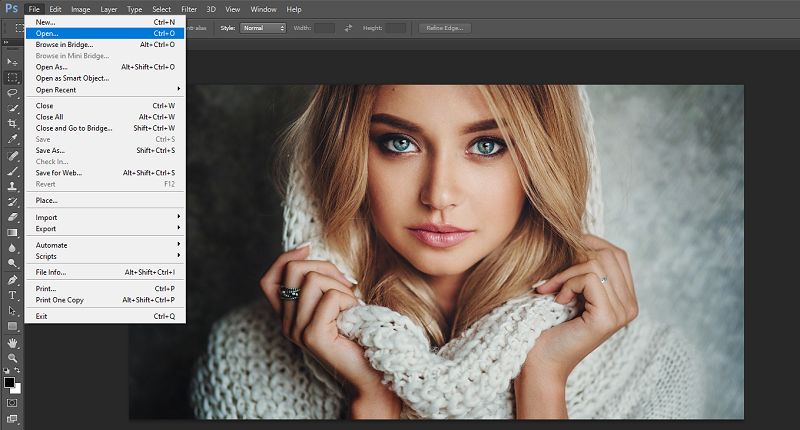Click the Refine Edge button
The image size is (800, 430).
point(445,28)
